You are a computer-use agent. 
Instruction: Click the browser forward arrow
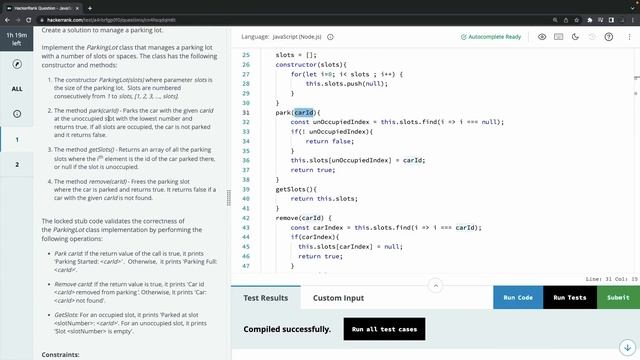coord(18,20)
